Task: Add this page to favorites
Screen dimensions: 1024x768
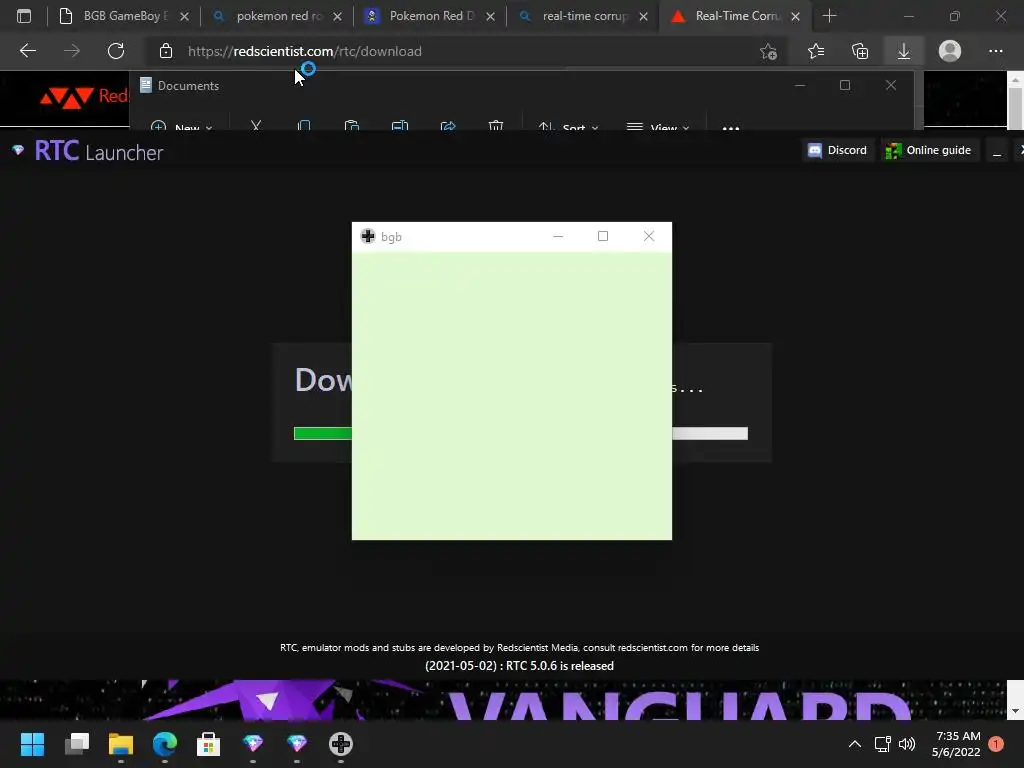Action: [769, 51]
